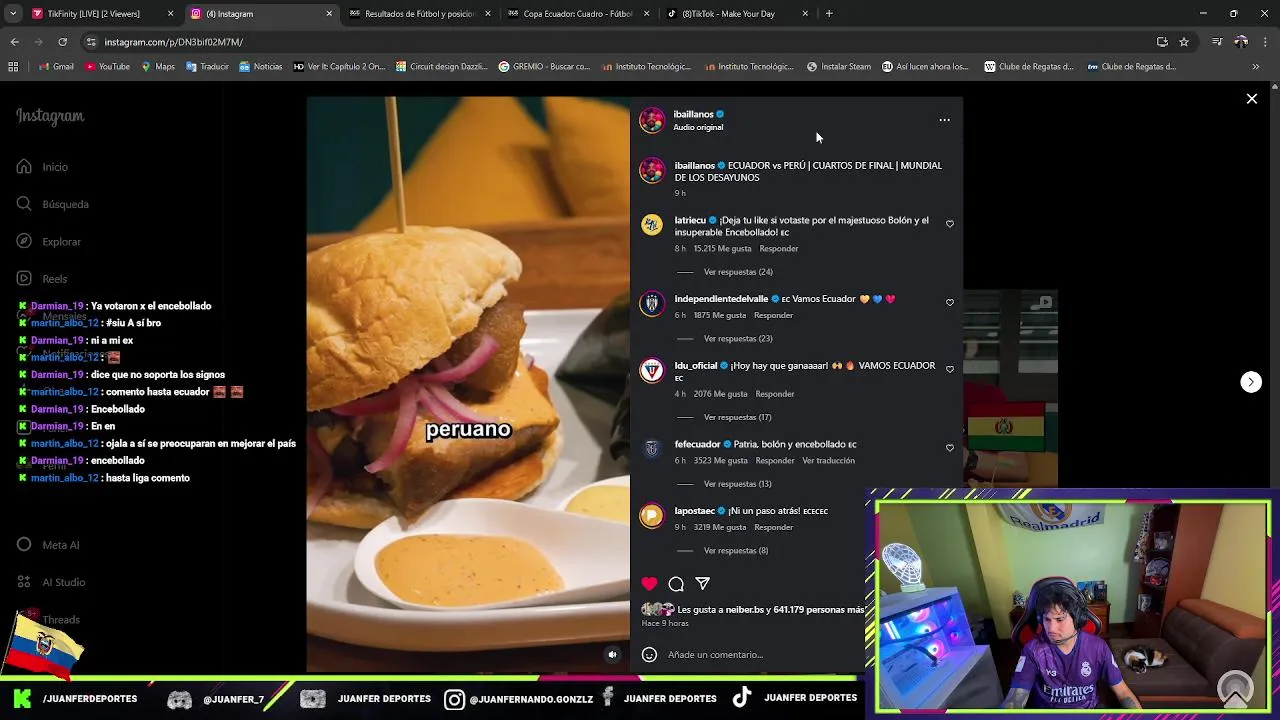Share the post via paper plane icon

(703, 584)
